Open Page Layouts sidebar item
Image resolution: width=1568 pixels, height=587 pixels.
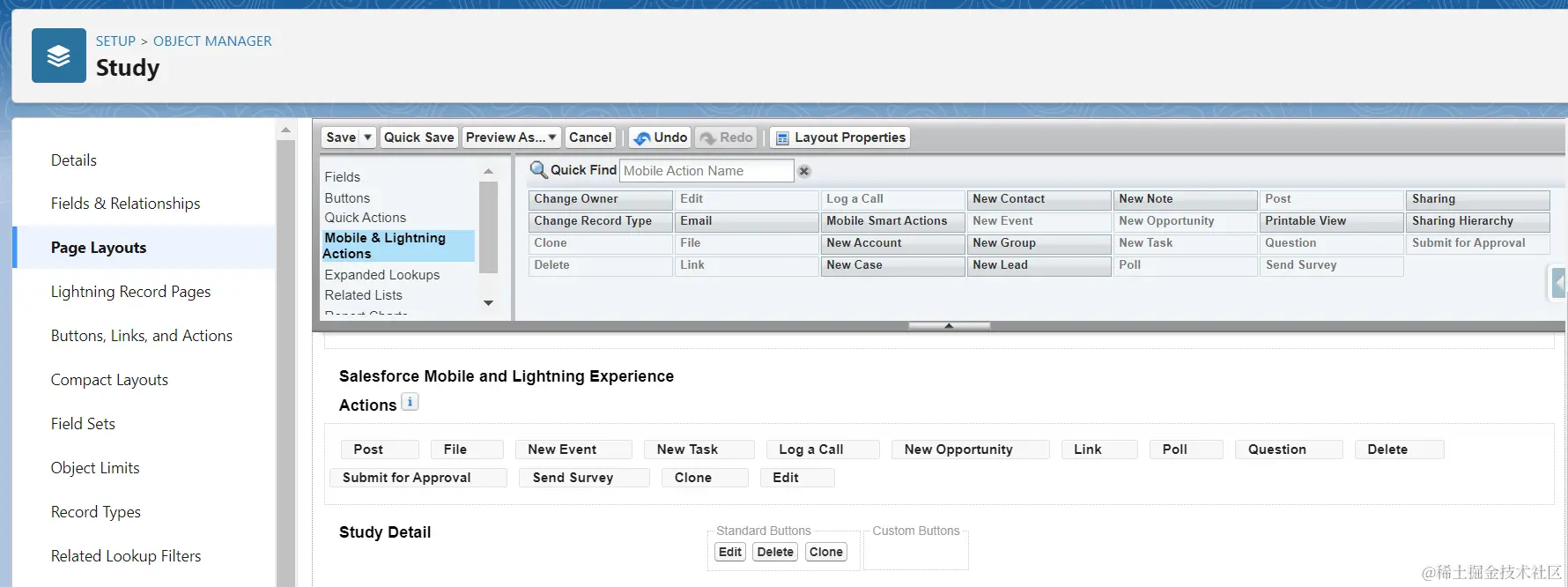[144, 248]
